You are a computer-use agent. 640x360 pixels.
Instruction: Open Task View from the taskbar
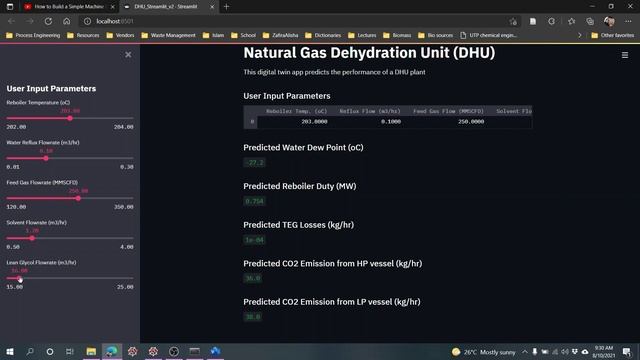(70, 351)
